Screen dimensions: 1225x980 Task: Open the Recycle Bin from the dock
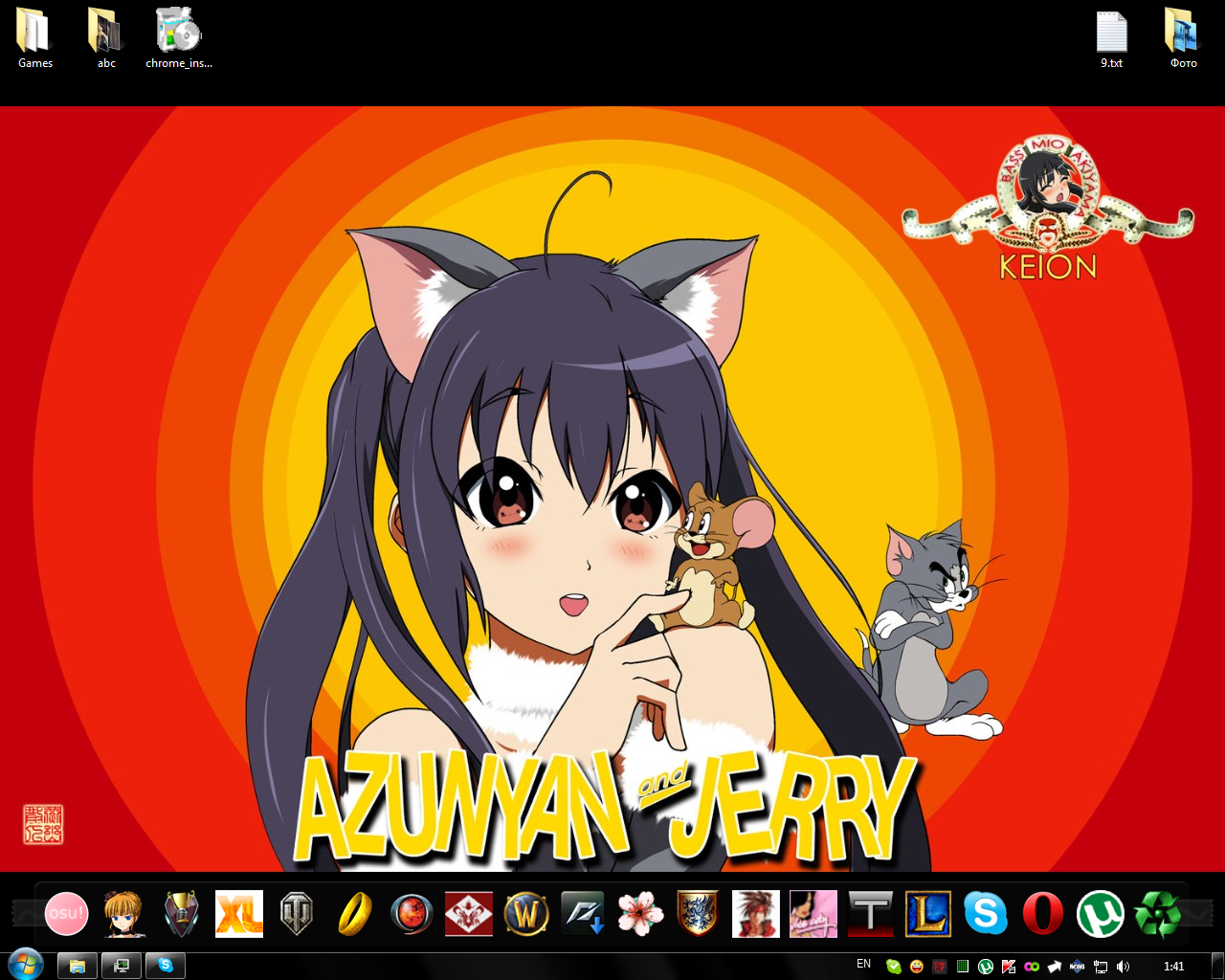1158,914
